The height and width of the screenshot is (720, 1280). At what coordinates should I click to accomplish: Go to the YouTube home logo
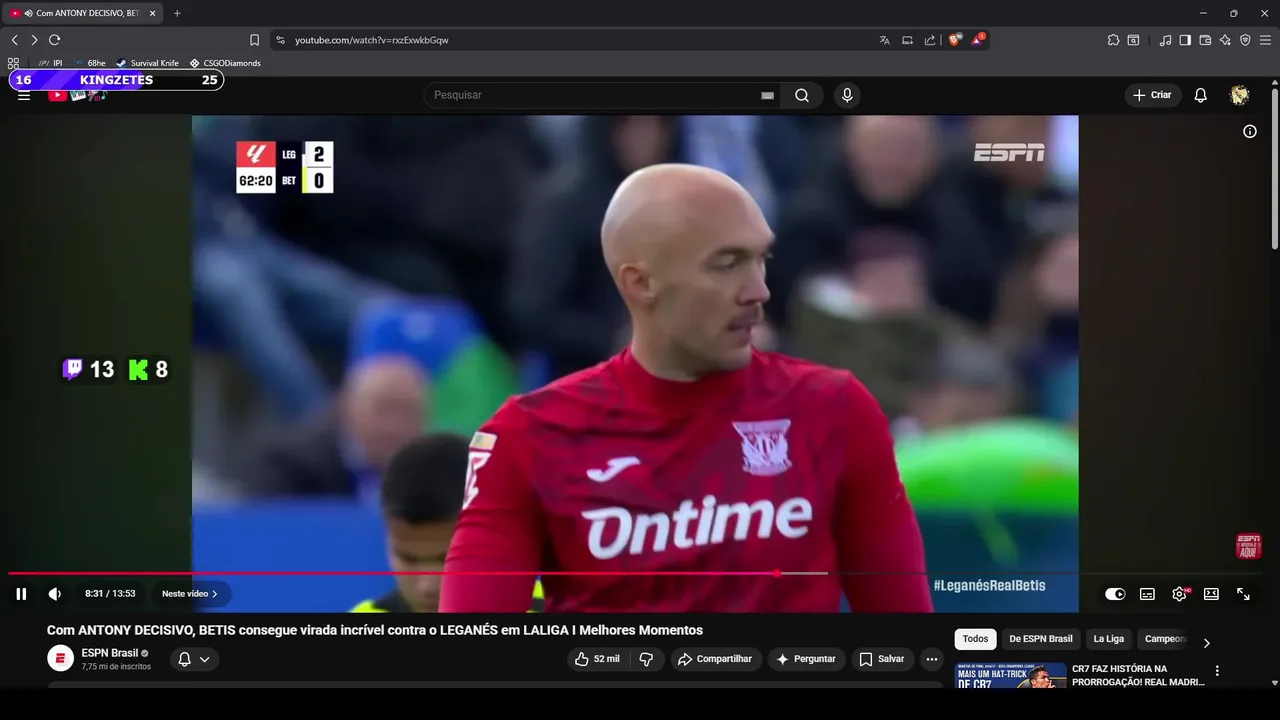(x=76, y=95)
